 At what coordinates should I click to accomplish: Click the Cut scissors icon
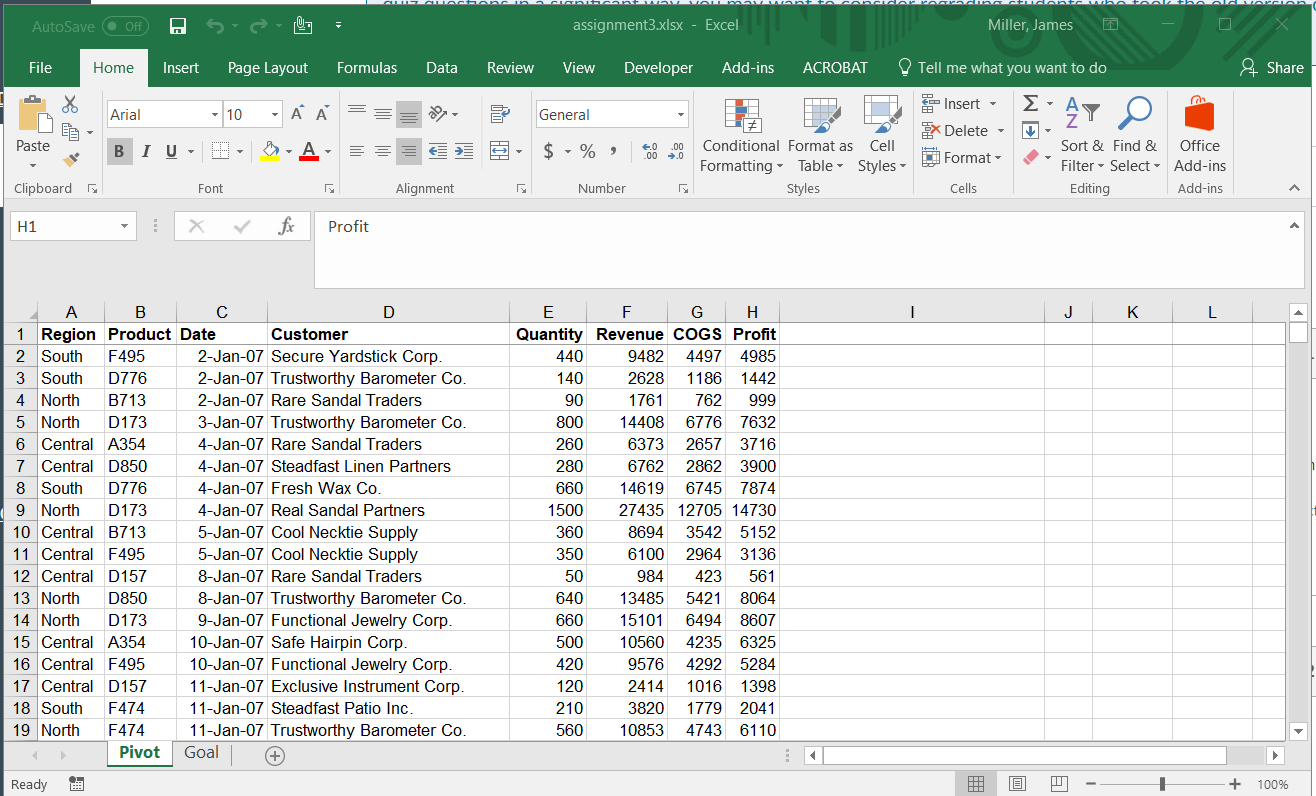coord(70,104)
